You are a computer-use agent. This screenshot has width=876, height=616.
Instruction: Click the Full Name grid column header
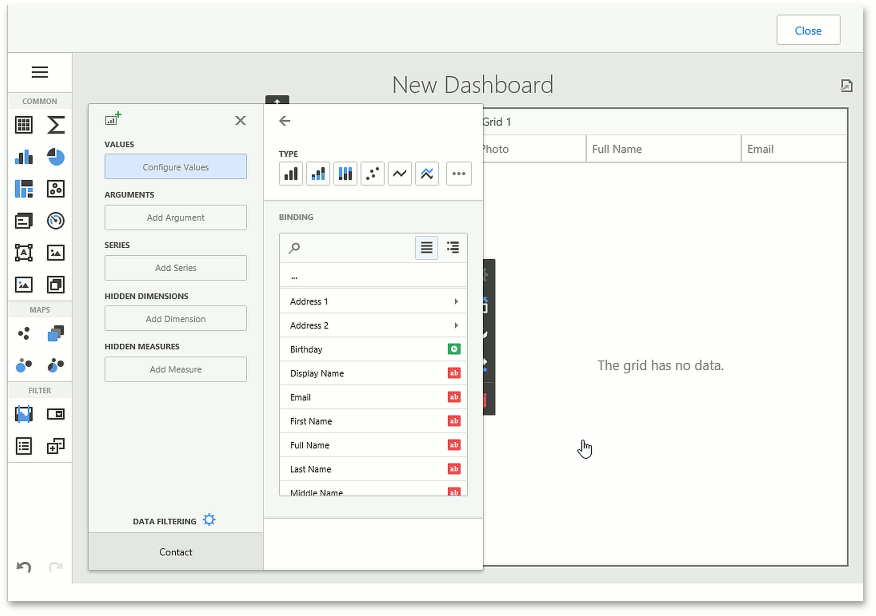click(x=663, y=149)
